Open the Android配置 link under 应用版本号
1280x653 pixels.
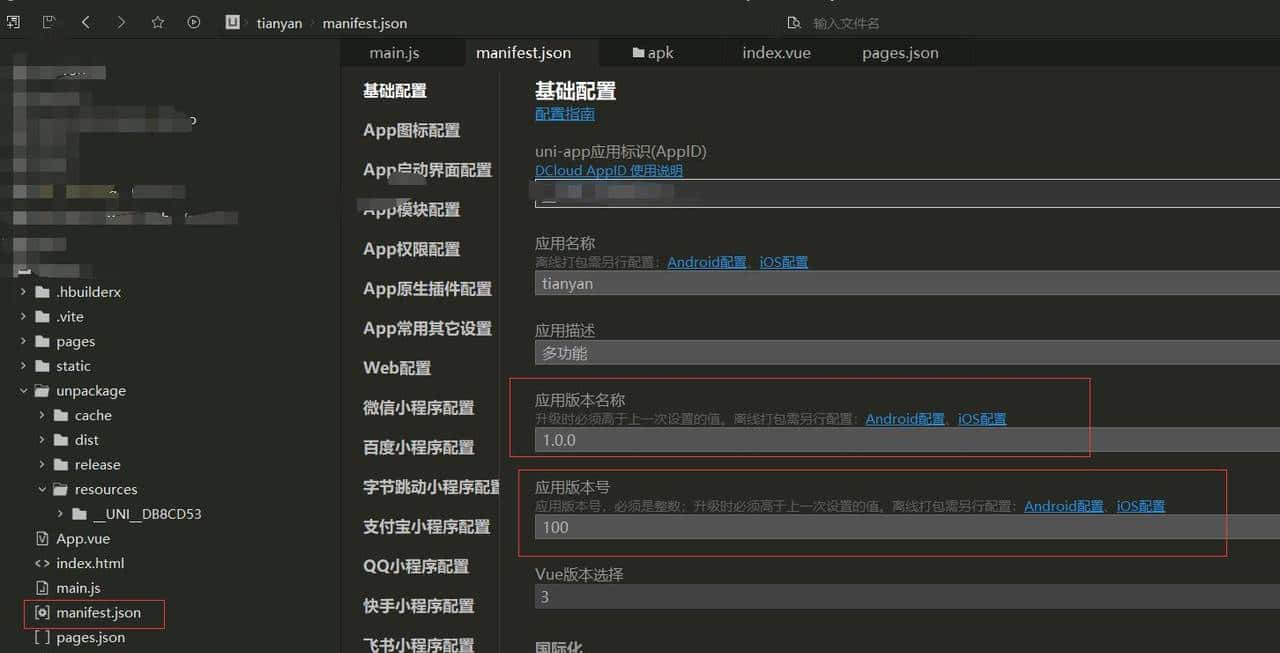click(1063, 506)
